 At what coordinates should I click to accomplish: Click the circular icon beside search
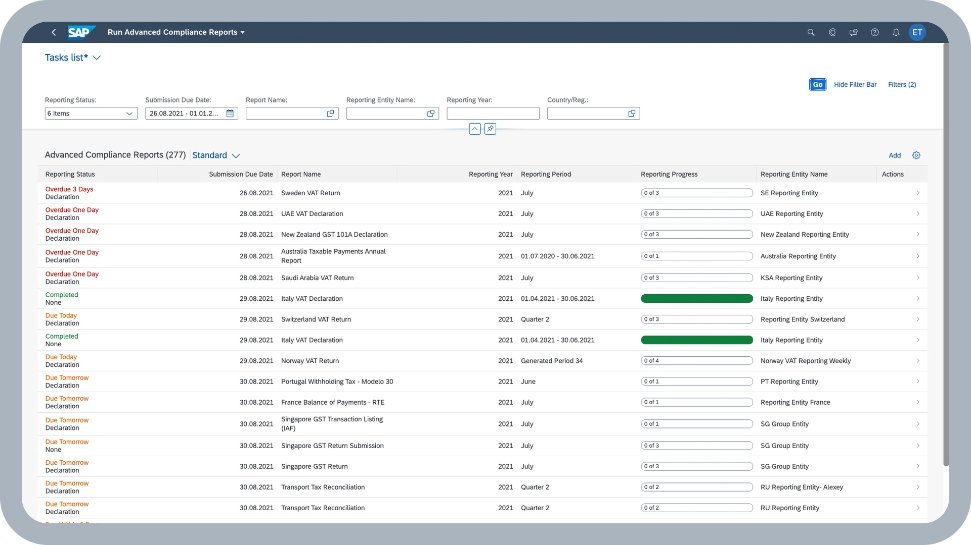point(832,32)
